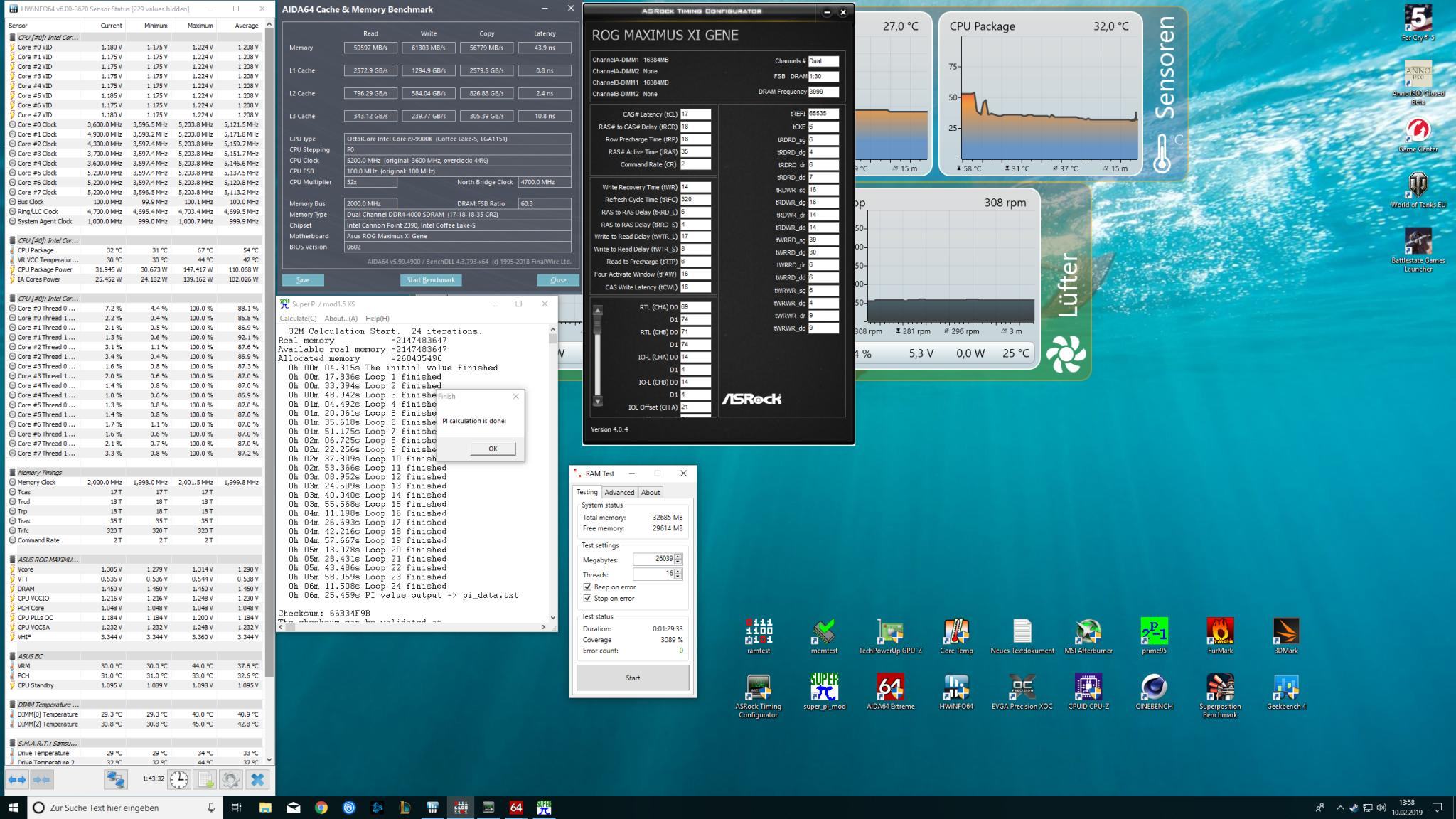Click Threads input field in RAM Test
The width and height of the screenshot is (1456, 819).
click(x=653, y=574)
